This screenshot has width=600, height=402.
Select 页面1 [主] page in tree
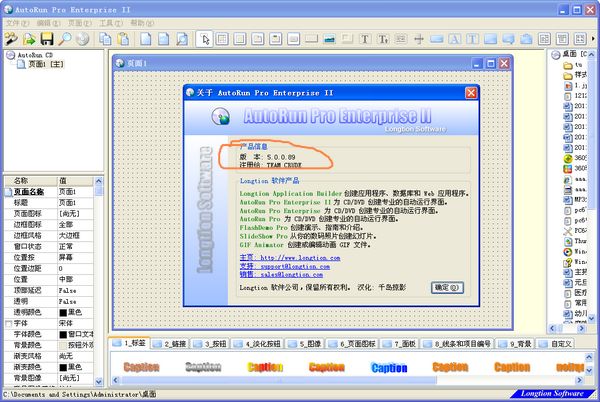[46, 64]
